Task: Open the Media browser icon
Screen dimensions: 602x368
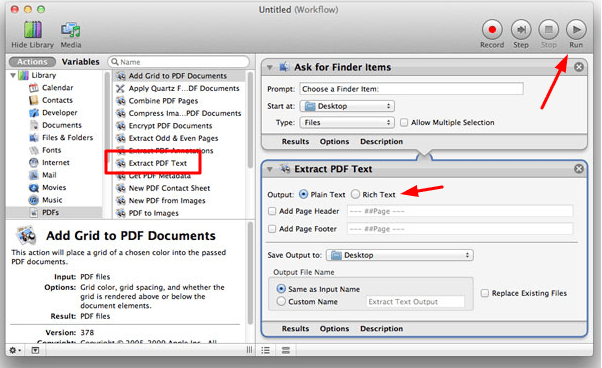Action: (x=71, y=30)
